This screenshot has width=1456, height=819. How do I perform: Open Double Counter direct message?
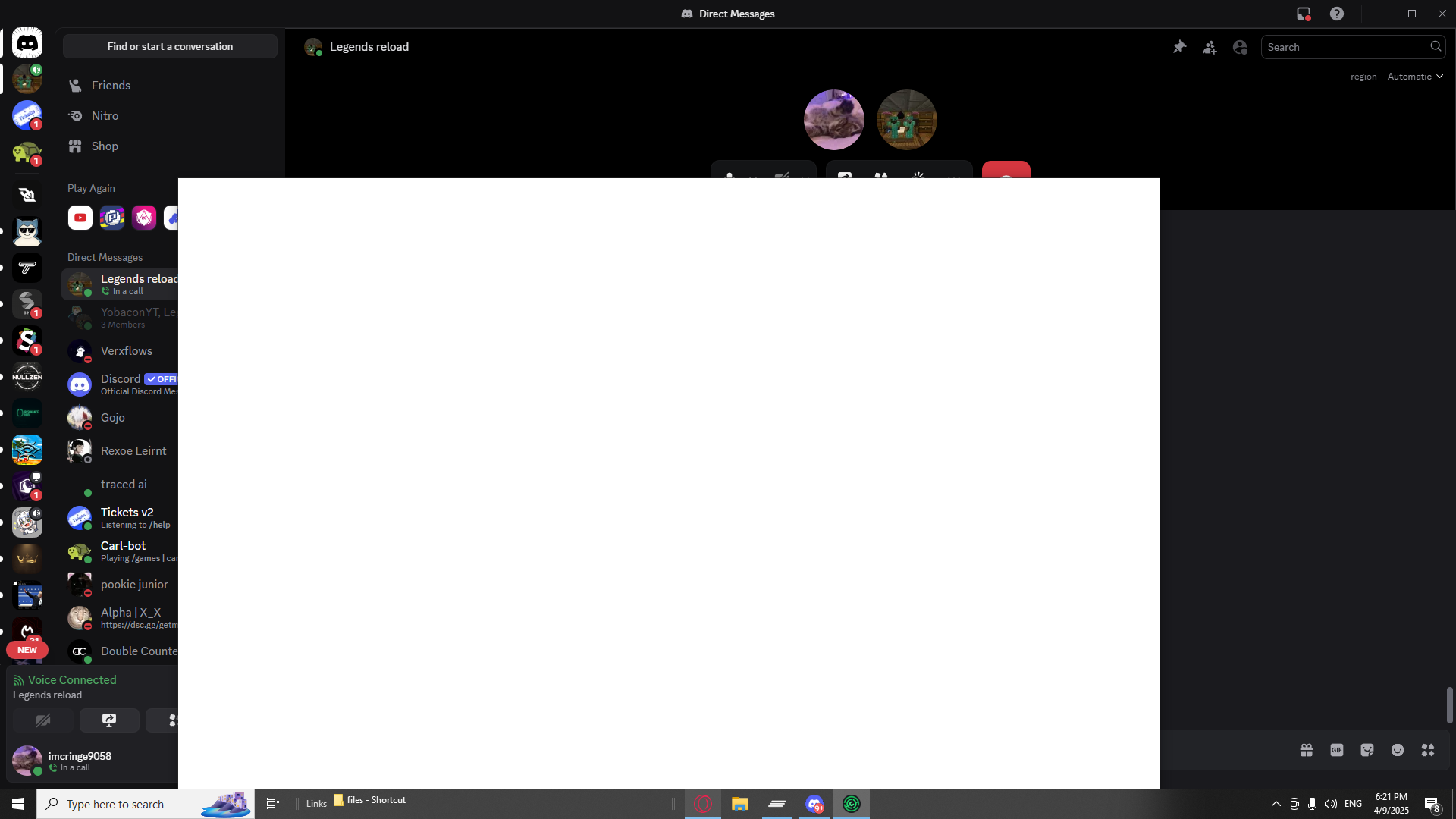(x=121, y=651)
